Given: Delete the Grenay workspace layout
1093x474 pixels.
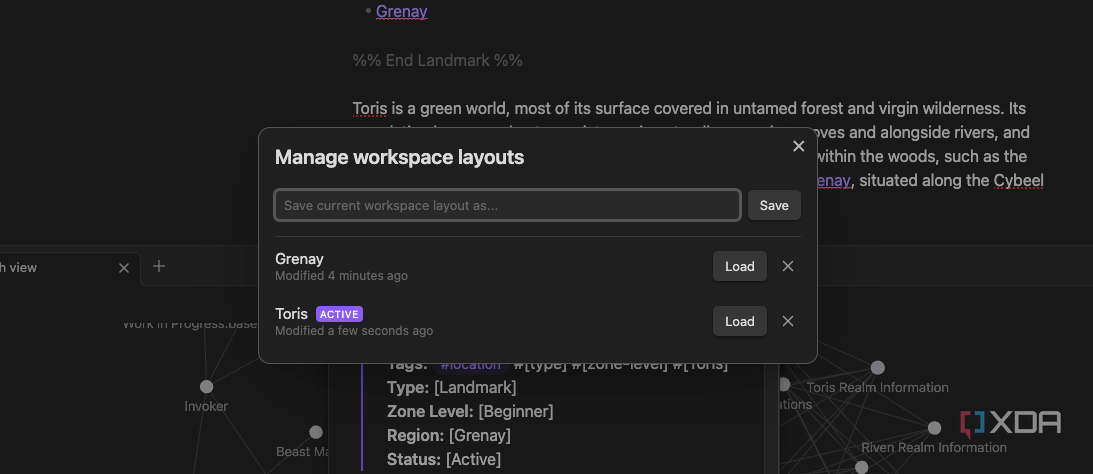Looking at the screenshot, I should [x=788, y=266].
